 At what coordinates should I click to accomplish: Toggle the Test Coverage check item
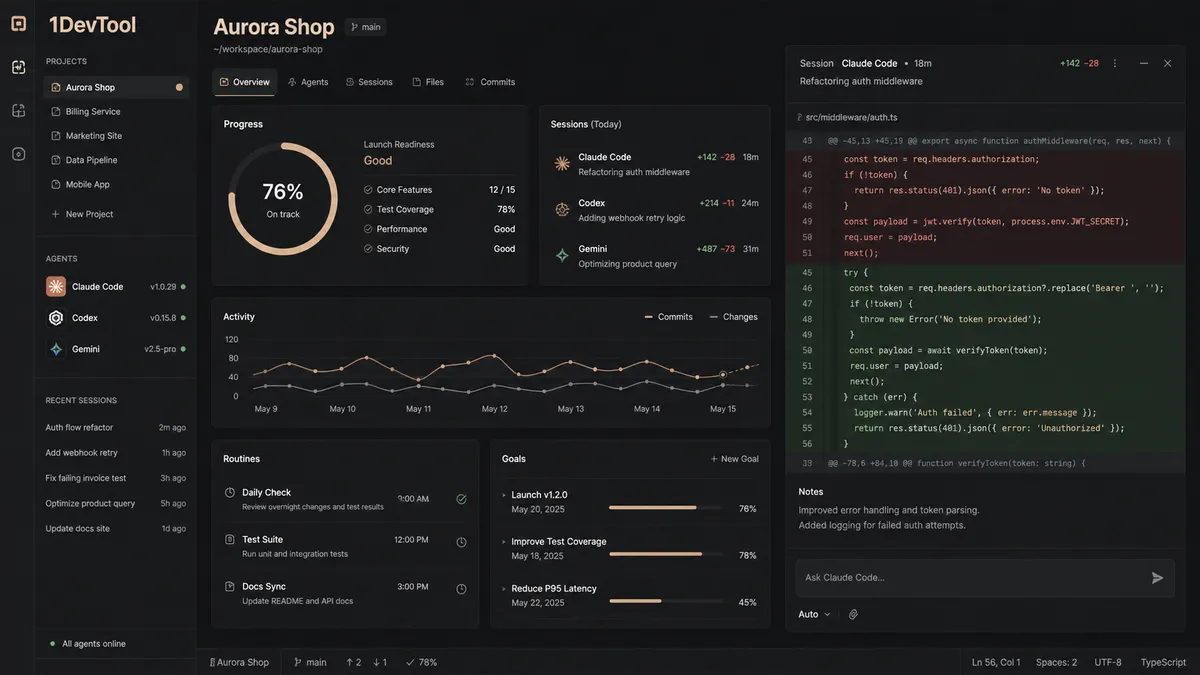pos(368,210)
